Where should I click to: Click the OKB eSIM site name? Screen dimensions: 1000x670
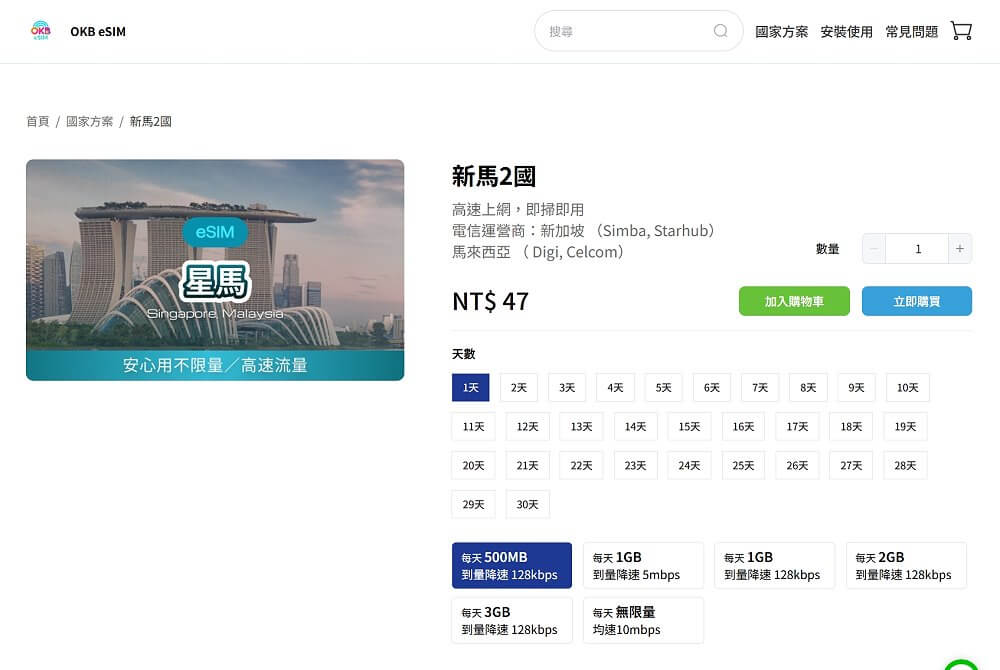[x=98, y=31]
